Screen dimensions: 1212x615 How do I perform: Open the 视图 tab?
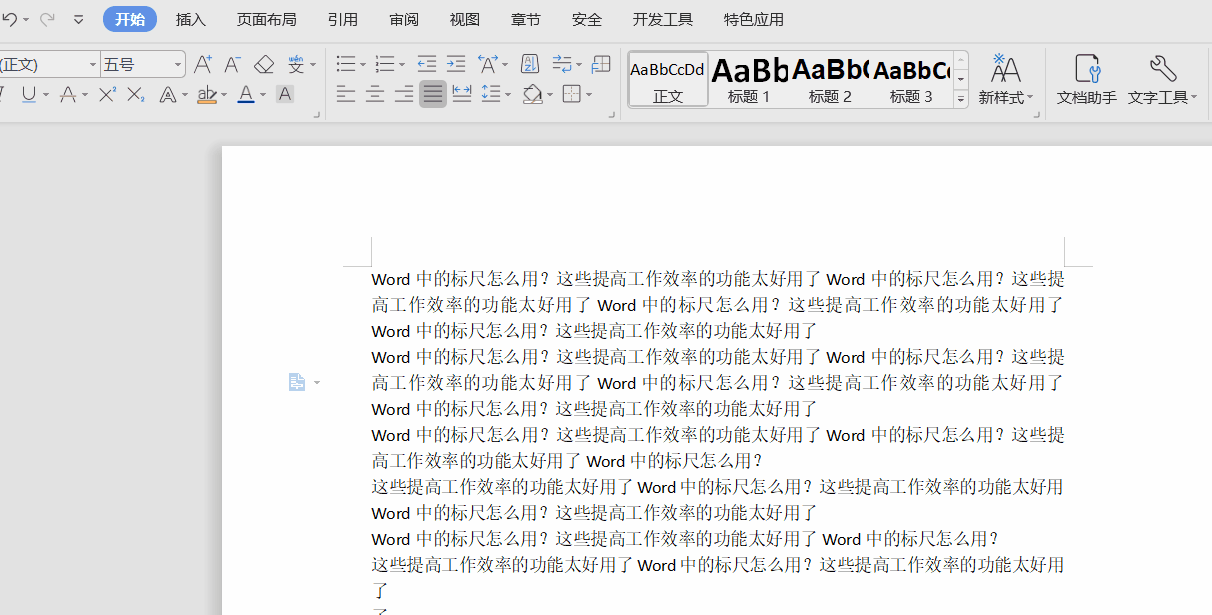(x=465, y=19)
